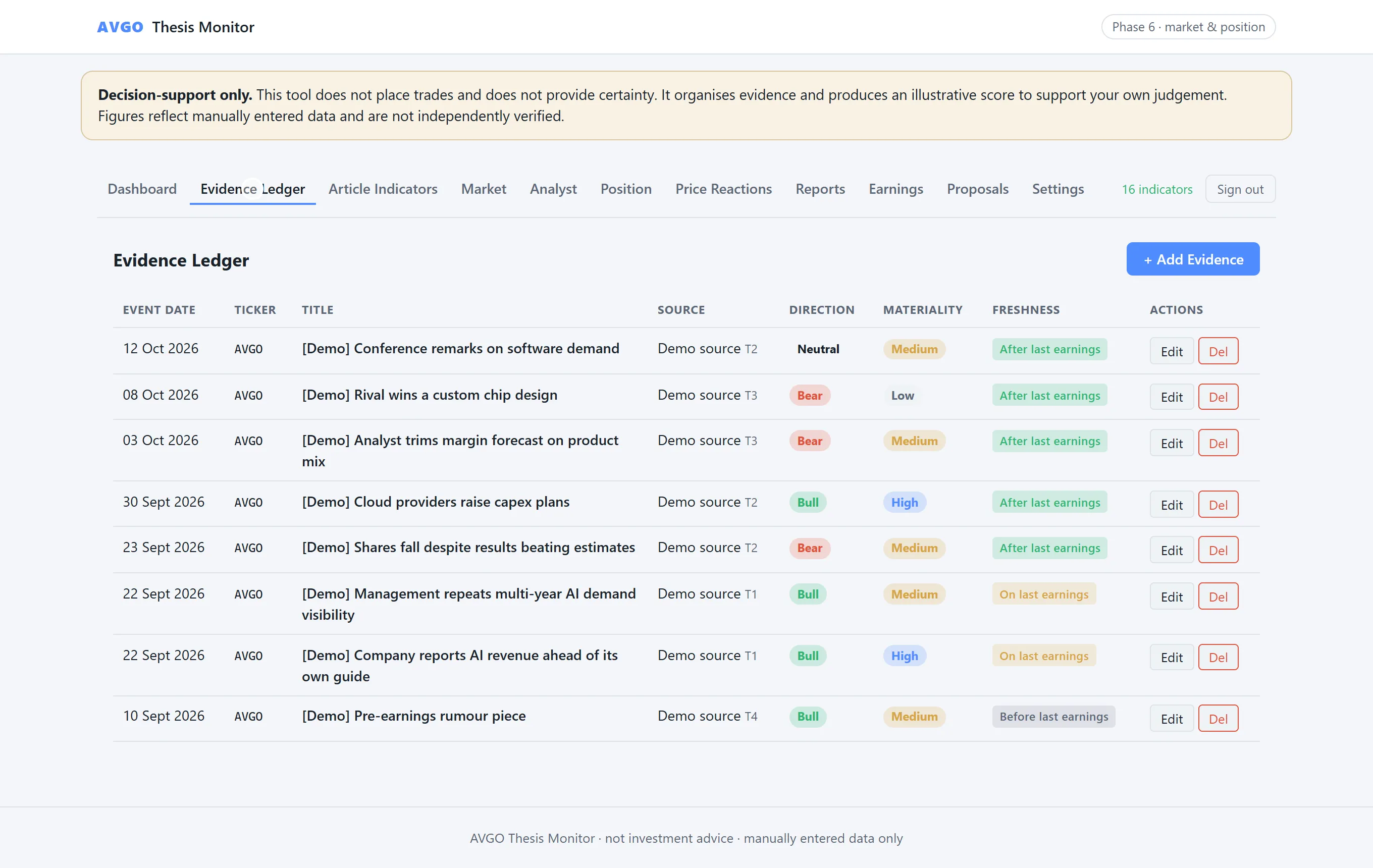Delete the Conference remarks on software demand row

[x=1218, y=351]
